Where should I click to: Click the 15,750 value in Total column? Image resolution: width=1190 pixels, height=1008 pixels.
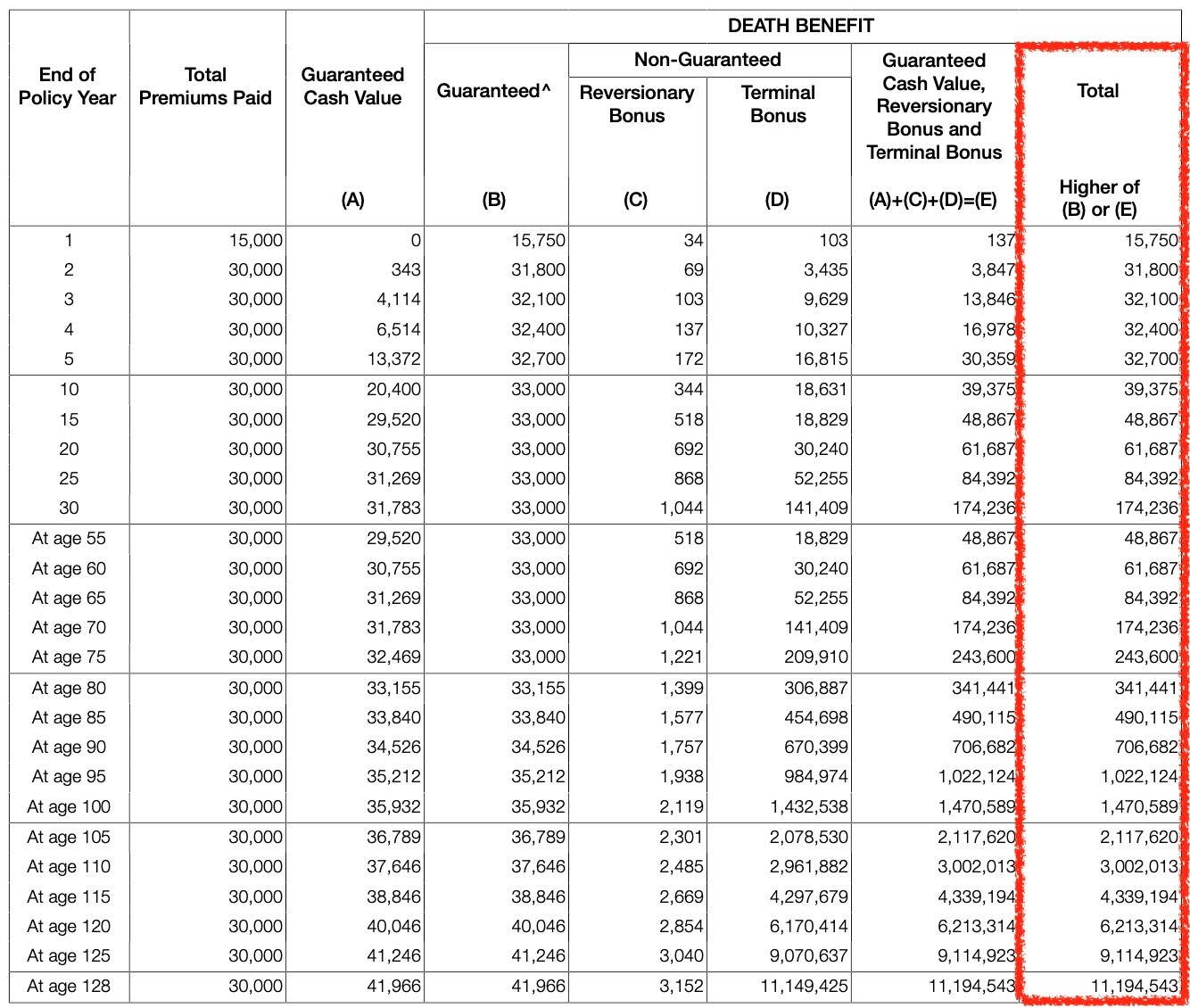tap(1150, 240)
